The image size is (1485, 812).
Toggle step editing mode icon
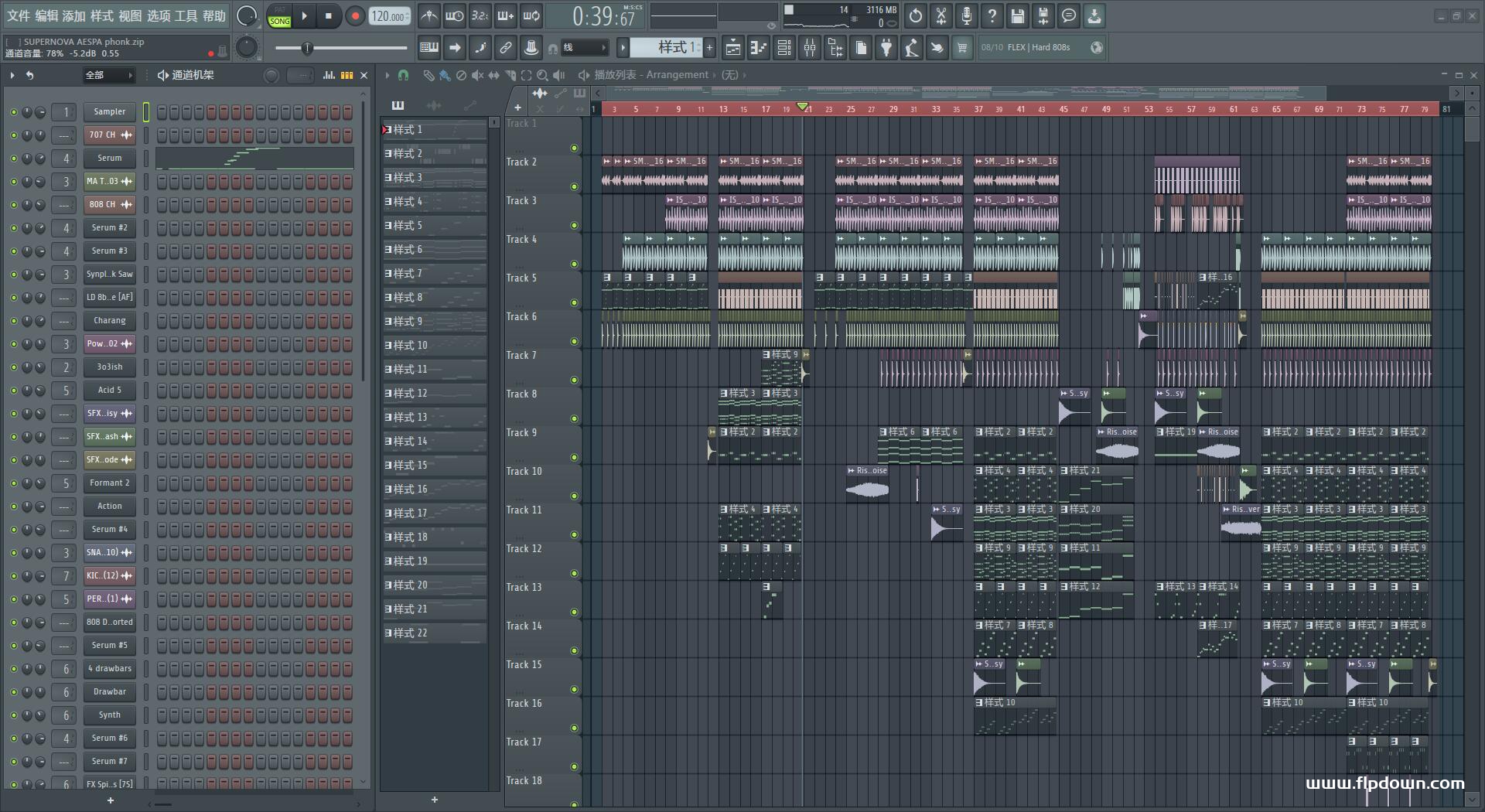[x=480, y=48]
